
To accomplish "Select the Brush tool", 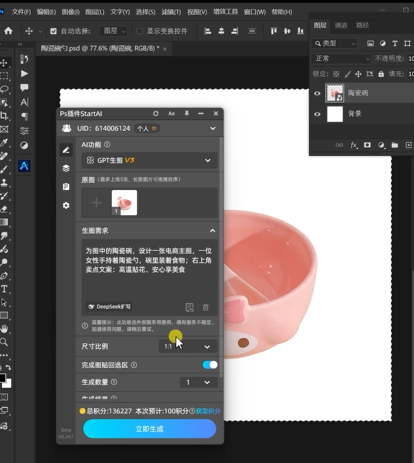I will 4,169.
